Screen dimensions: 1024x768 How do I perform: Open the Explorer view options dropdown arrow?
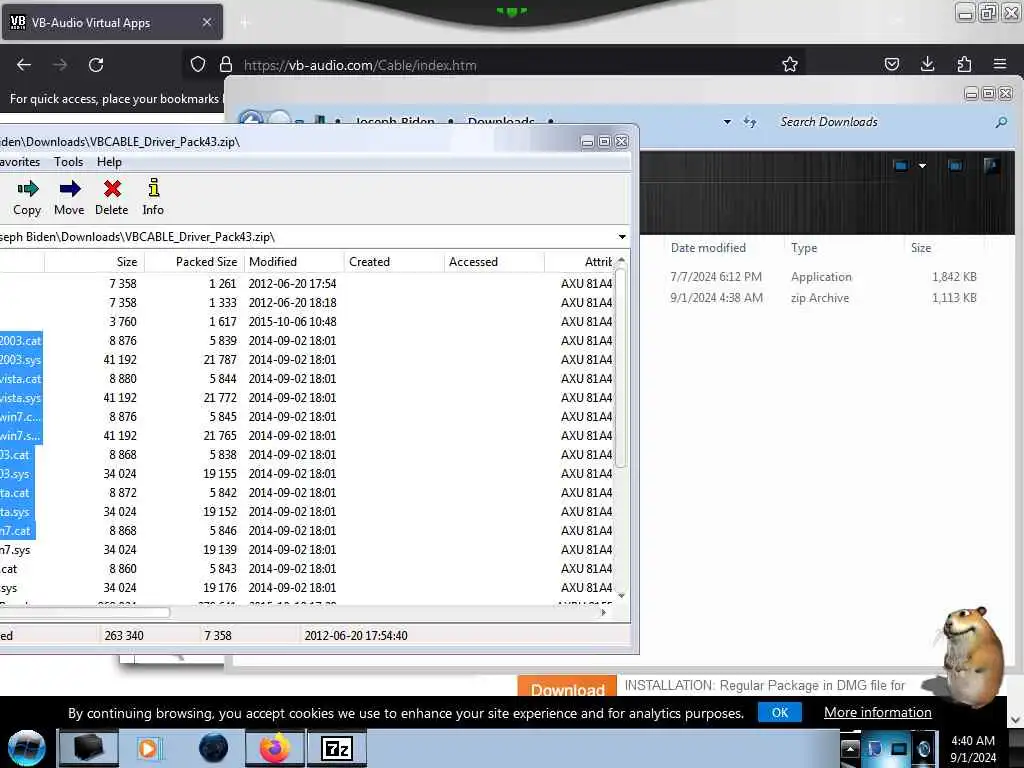pyautogui.click(x=923, y=166)
